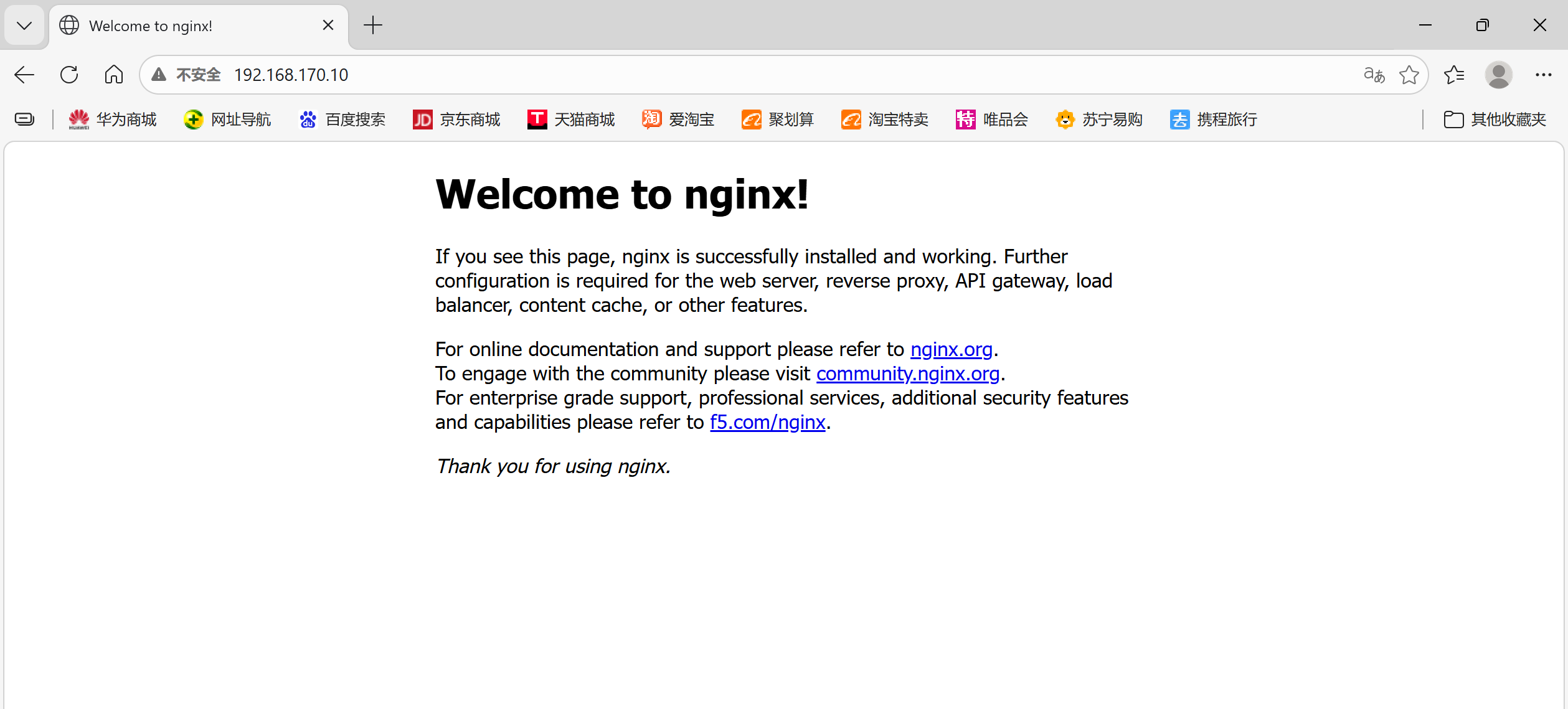Open the user profile avatar
1568x709 pixels.
click(1498, 75)
